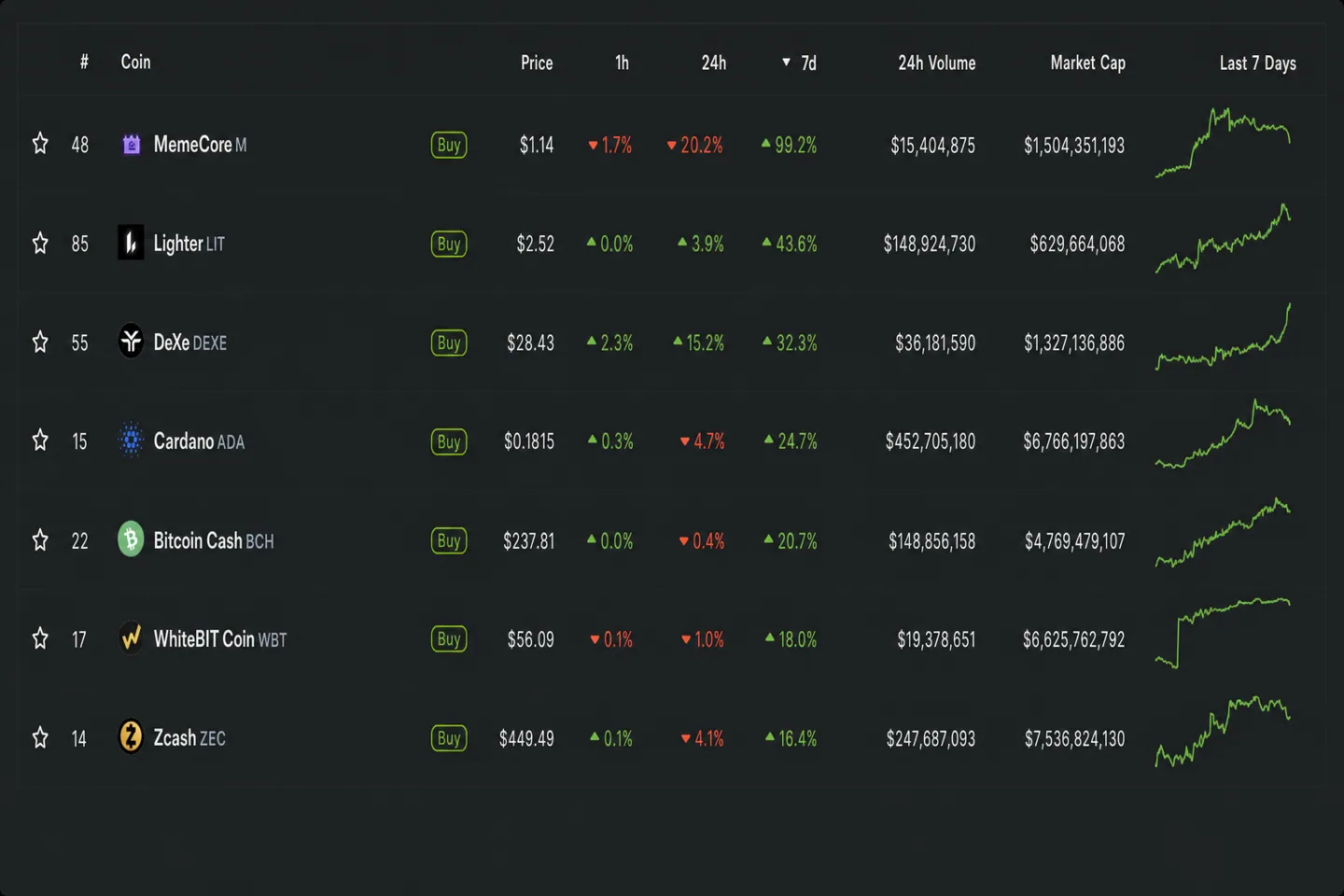Open MemeCore 7-day sparkline chart

(1224, 143)
